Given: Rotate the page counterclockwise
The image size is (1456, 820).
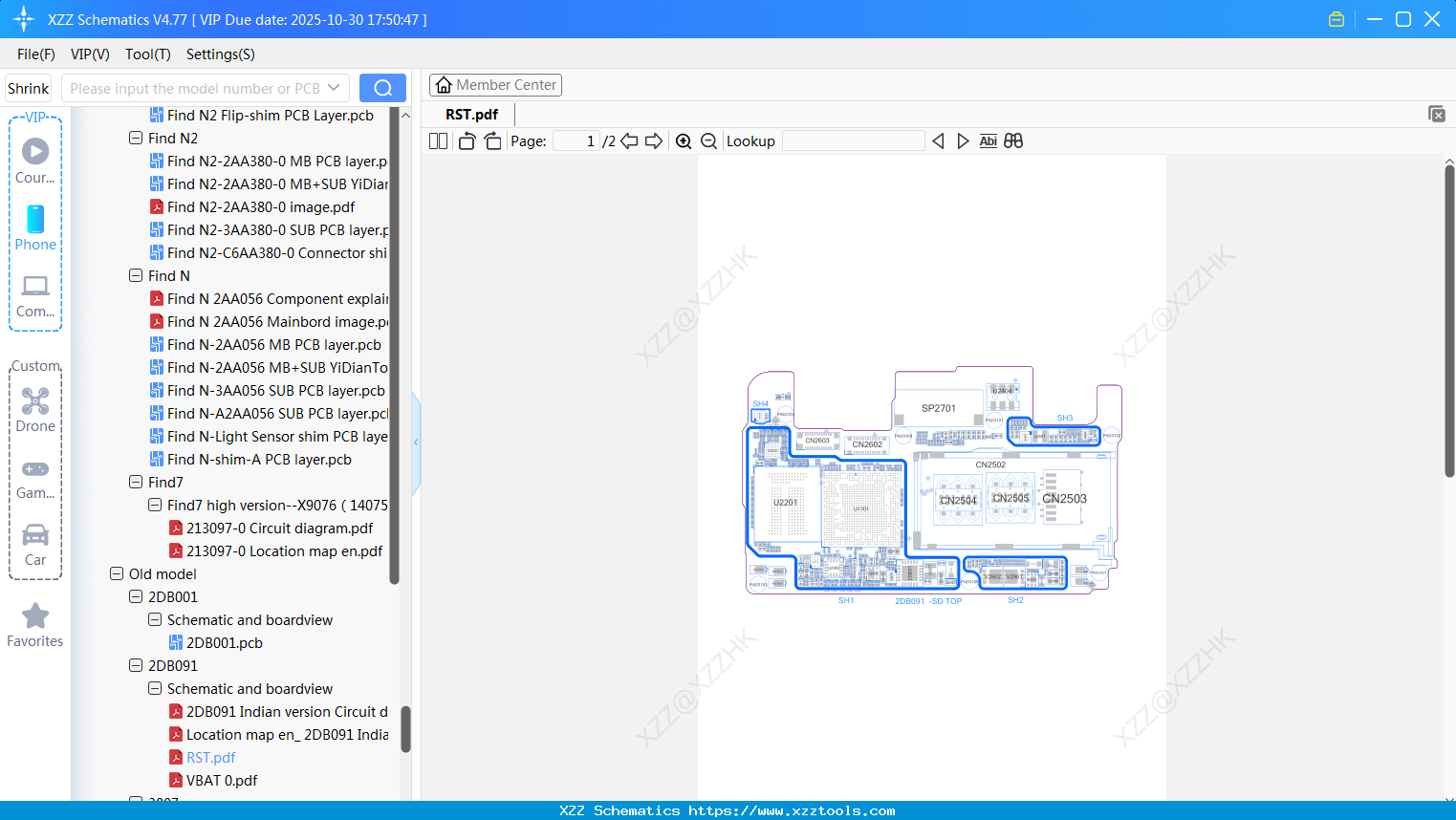Looking at the screenshot, I should click(467, 141).
